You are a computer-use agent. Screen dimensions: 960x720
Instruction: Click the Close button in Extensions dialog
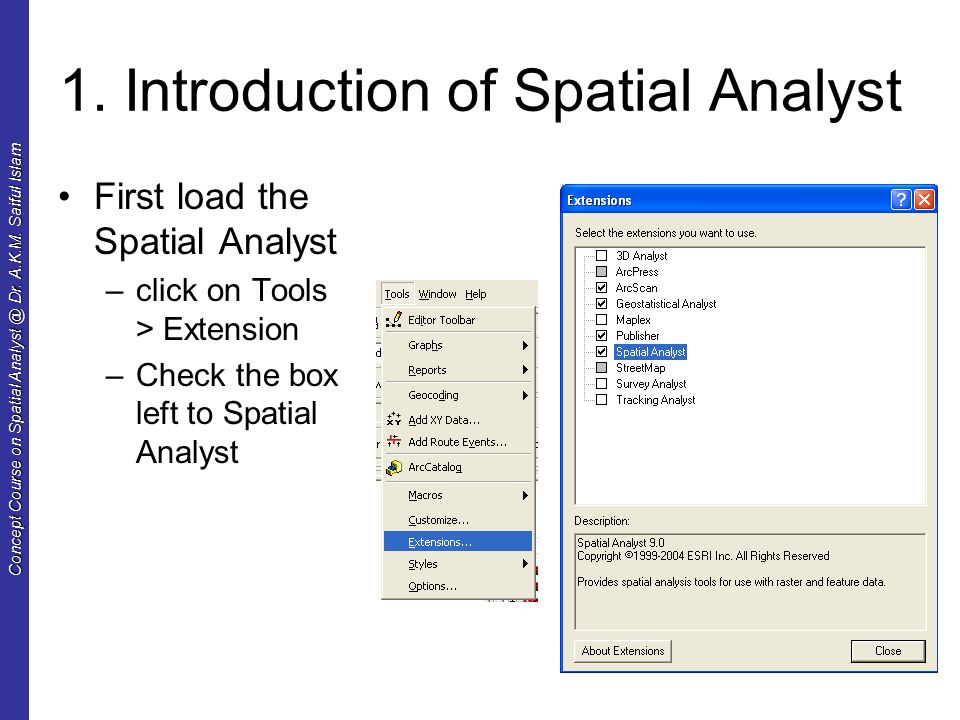tap(888, 651)
